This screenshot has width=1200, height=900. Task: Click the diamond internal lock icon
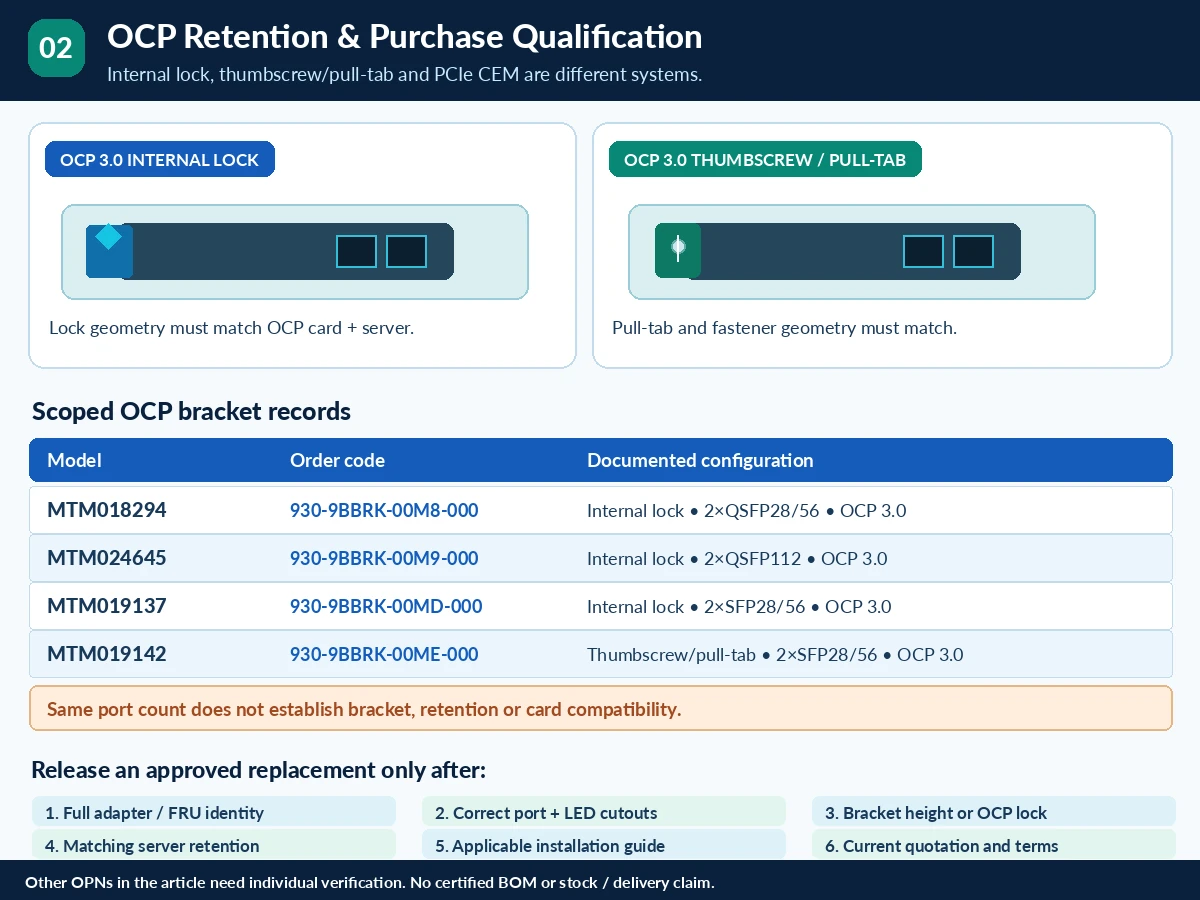[x=108, y=237]
